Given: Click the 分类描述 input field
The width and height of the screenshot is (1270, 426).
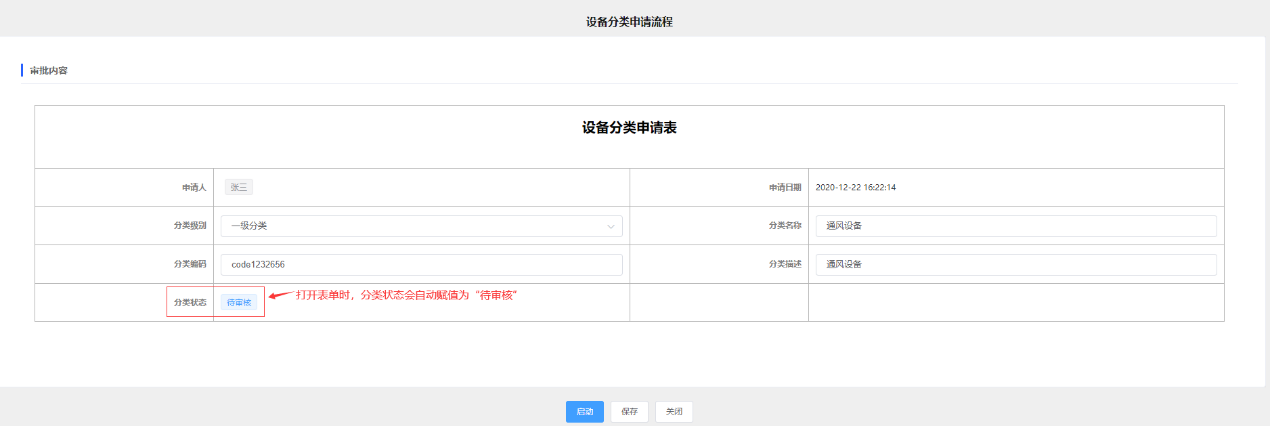Looking at the screenshot, I should point(1016,264).
